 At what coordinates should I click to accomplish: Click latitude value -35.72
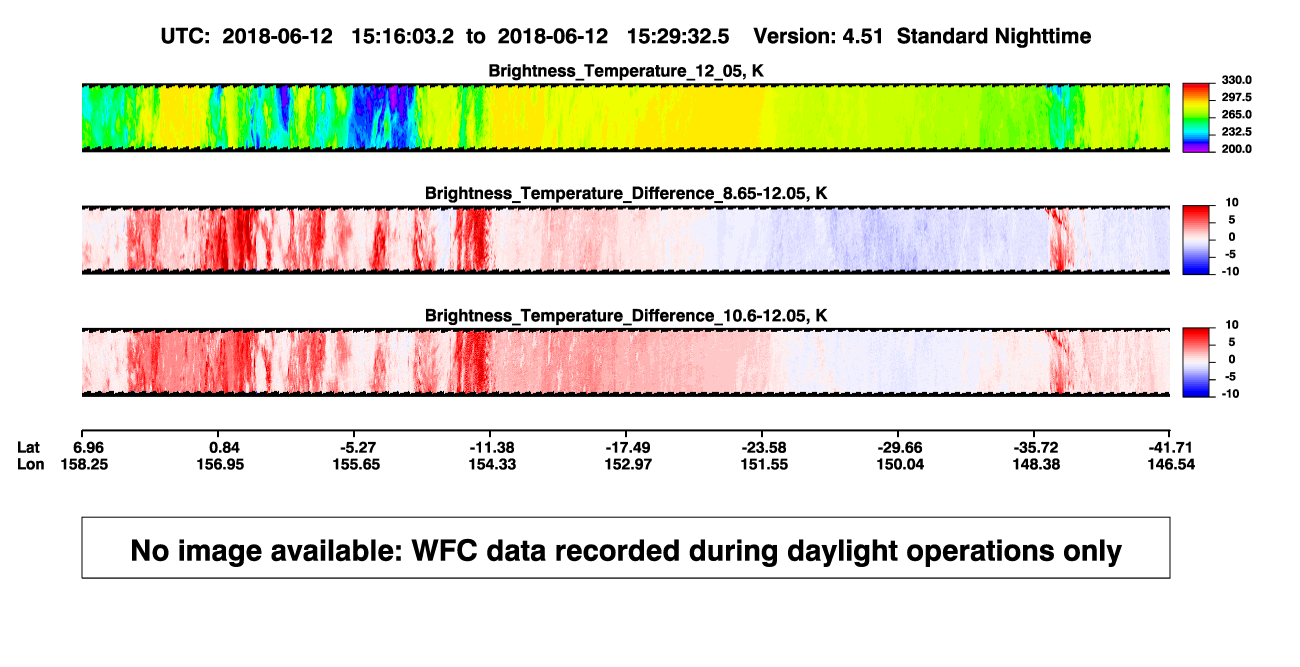[x=1036, y=447]
